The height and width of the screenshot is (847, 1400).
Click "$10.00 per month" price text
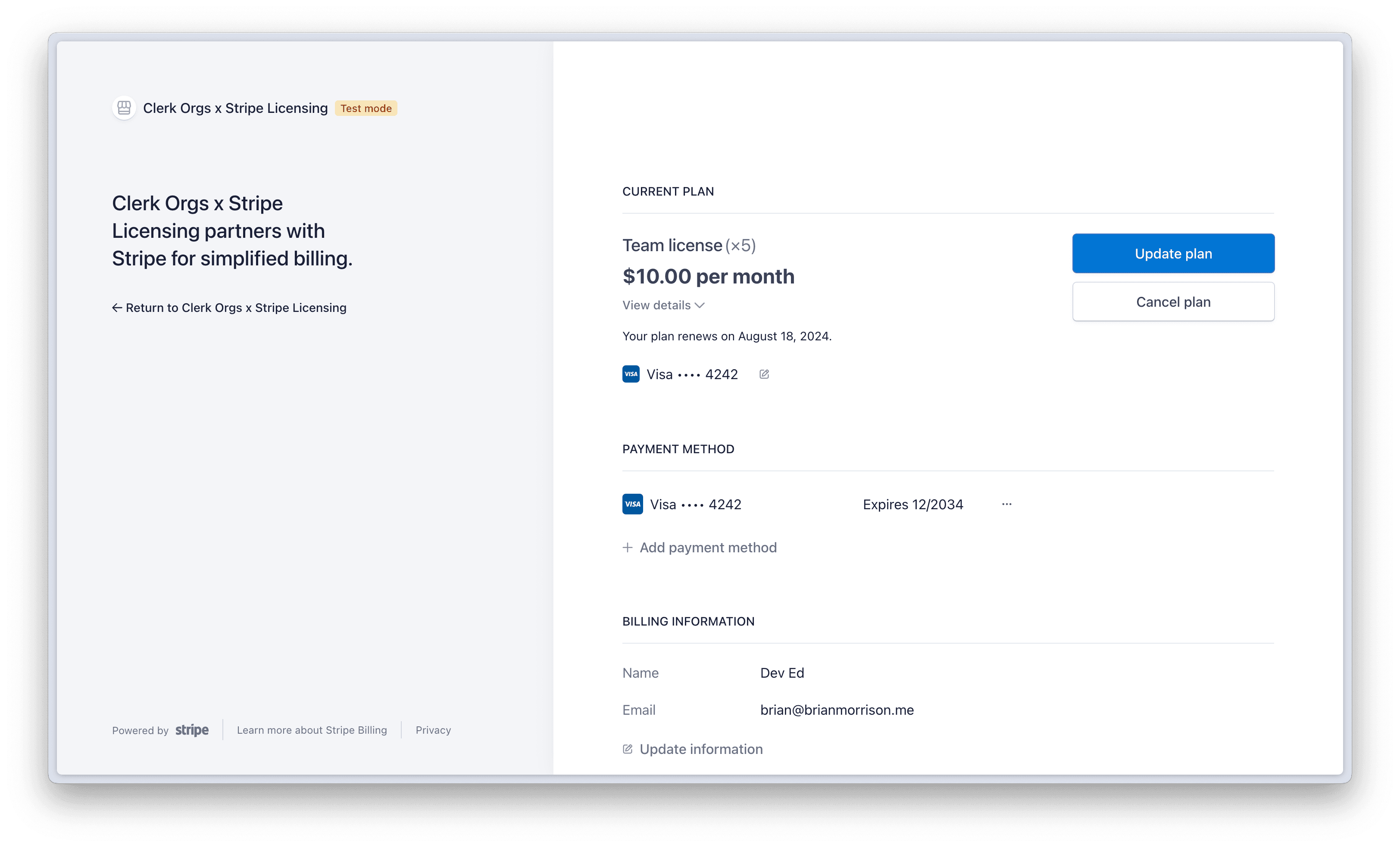(709, 277)
